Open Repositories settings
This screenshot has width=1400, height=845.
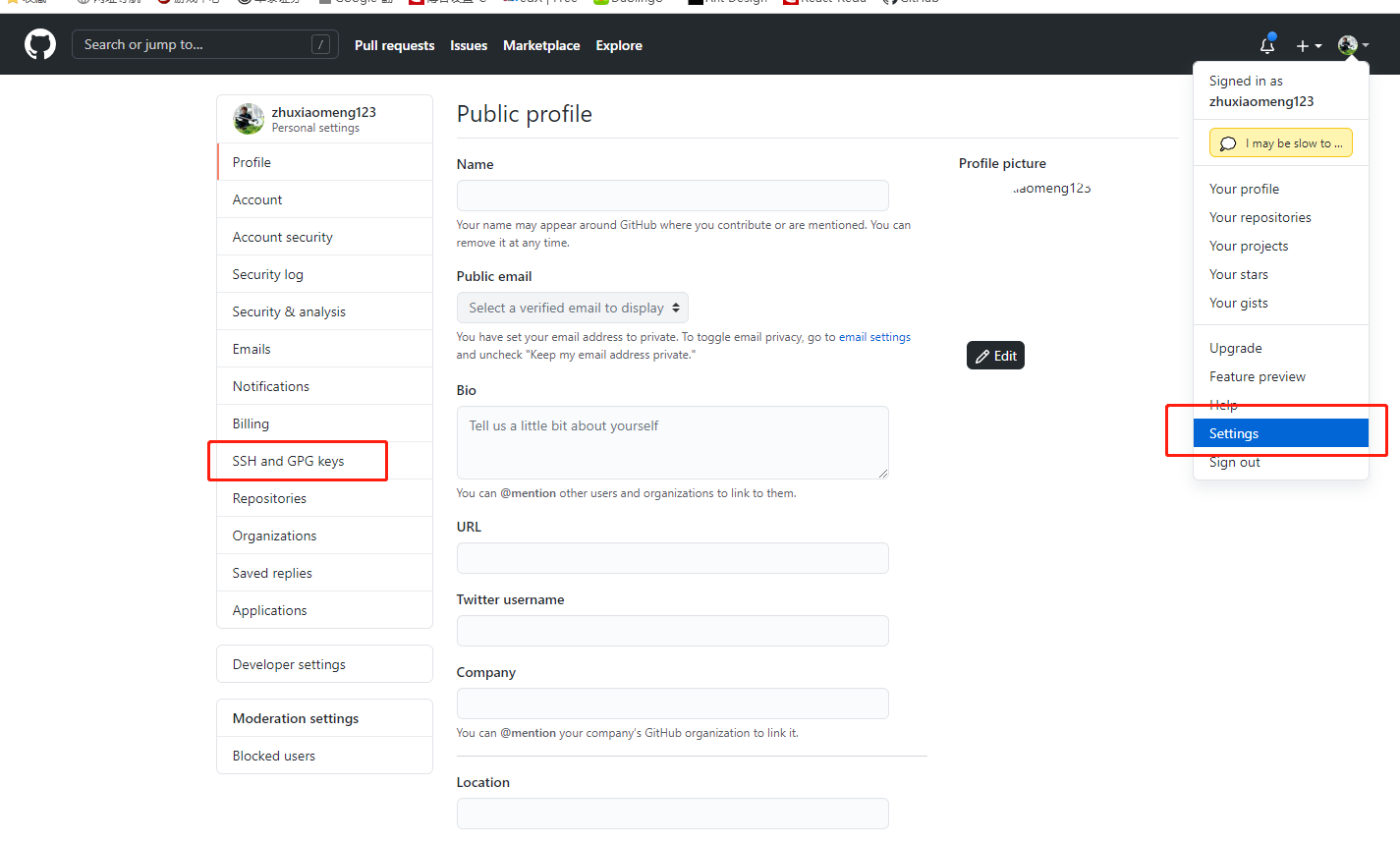click(x=325, y=498)
